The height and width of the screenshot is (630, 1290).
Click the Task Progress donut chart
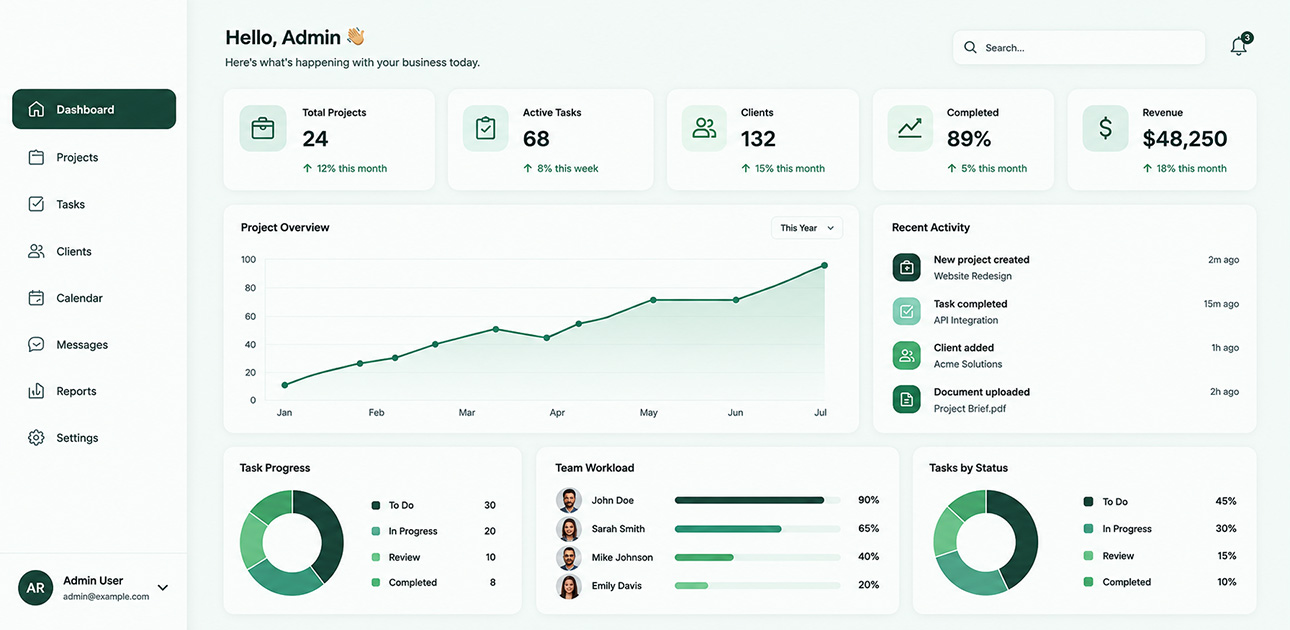point(292,543)
